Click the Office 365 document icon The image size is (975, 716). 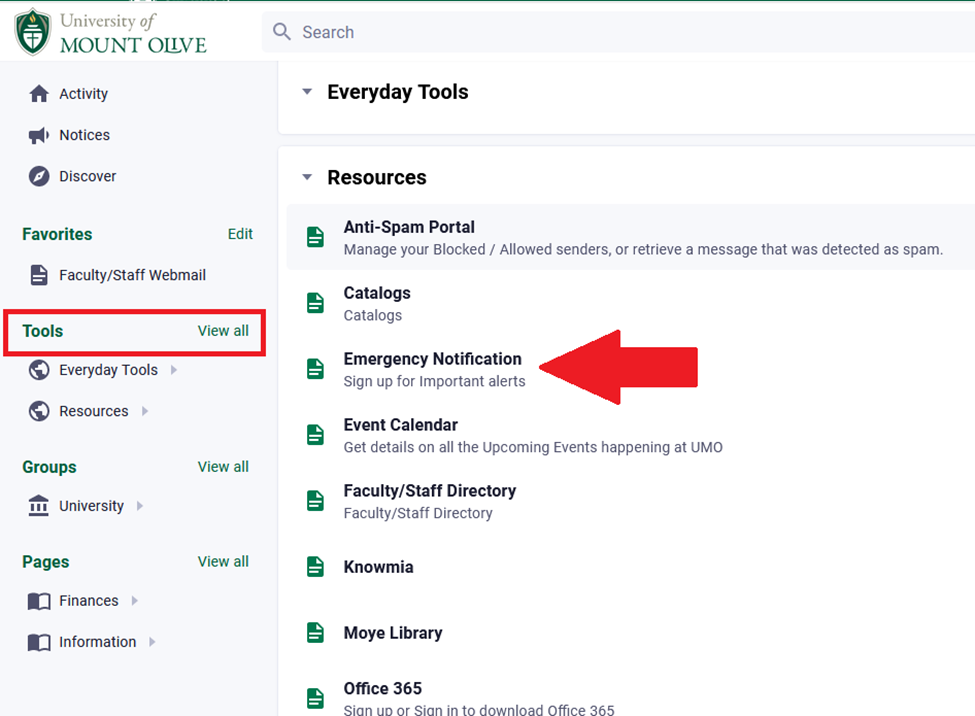[315, 699]
